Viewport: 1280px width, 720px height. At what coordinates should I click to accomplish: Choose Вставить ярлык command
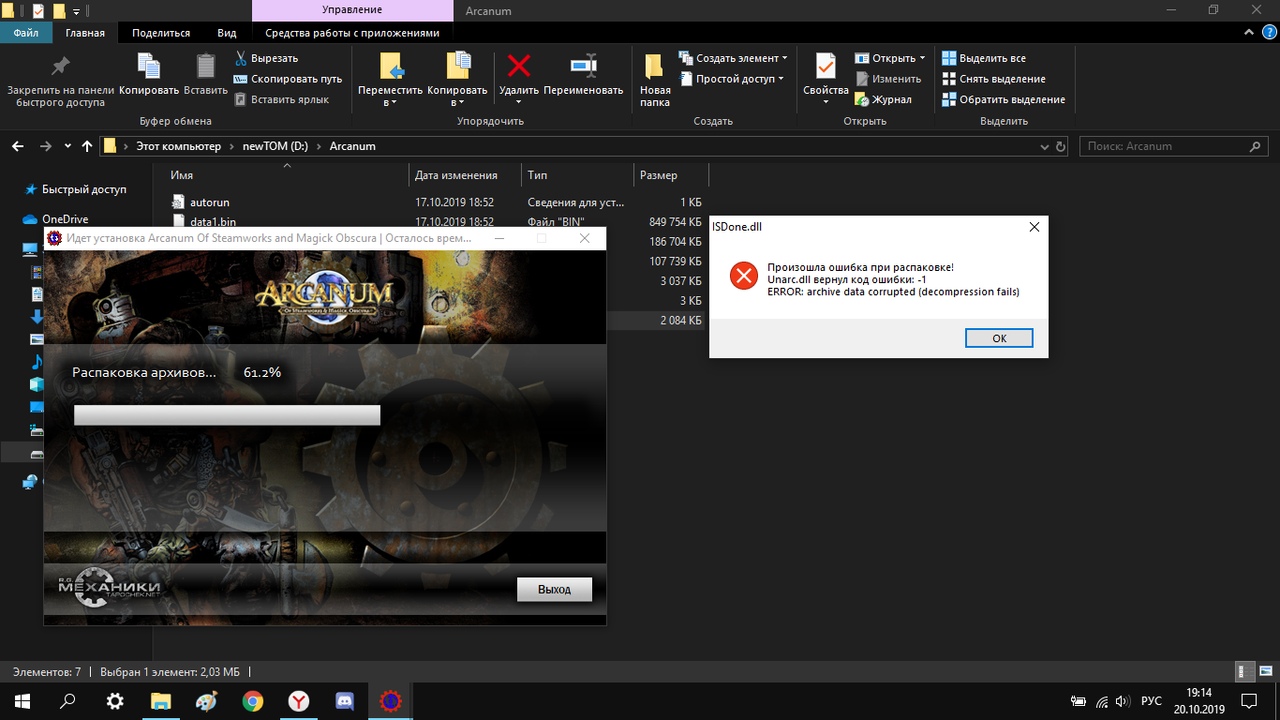[x=281, y=99]
